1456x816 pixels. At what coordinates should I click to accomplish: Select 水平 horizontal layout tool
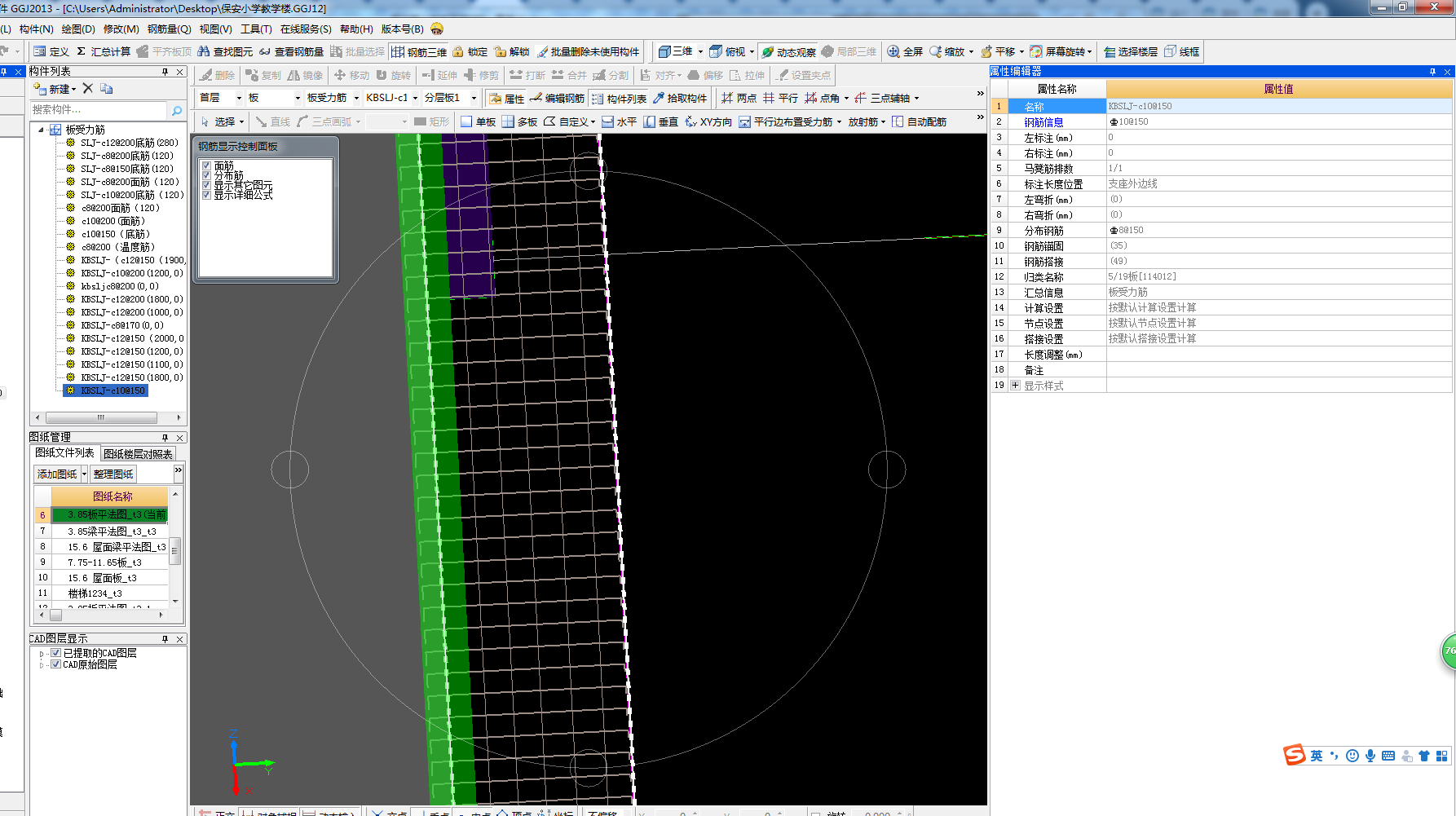620,122
